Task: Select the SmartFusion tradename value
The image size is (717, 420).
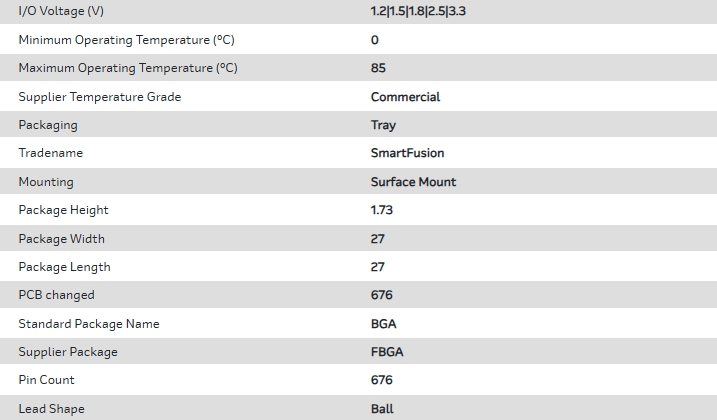Action: pyautogui.click(x=407, y=153)
